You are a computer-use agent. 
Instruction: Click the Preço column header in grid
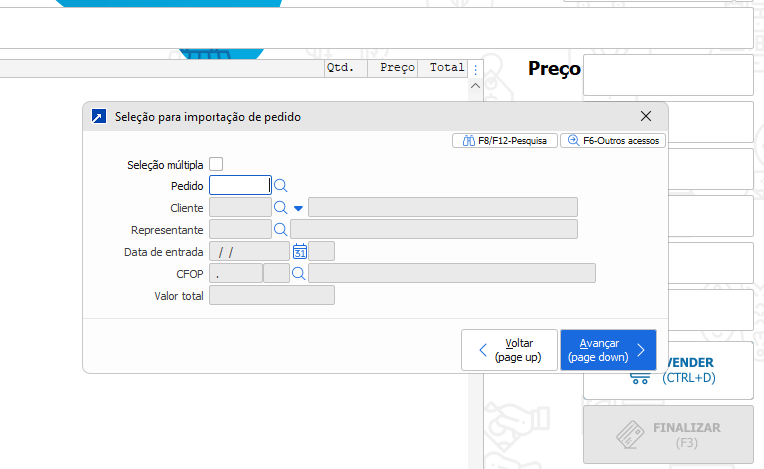(x=392, y=68)
